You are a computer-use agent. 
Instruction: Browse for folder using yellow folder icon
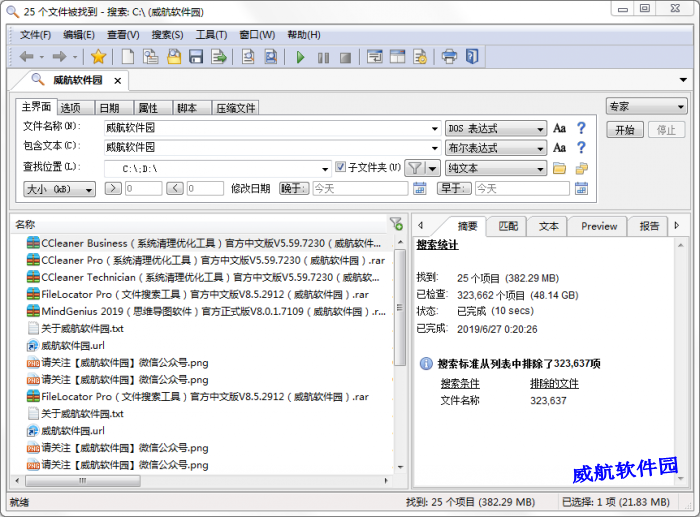pos(559,168)
